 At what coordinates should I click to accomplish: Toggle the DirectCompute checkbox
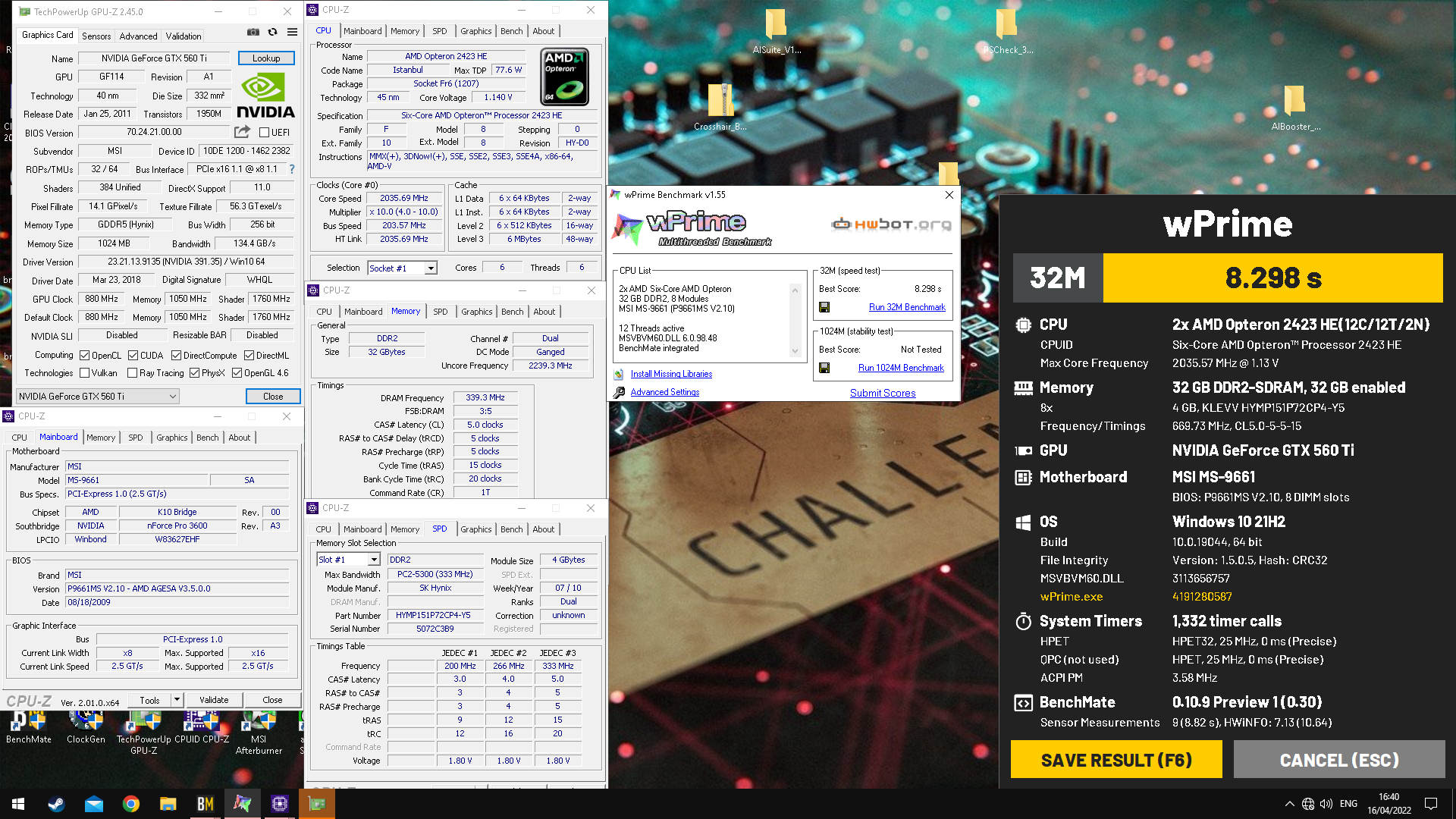pyautogui.click(x=176, y=355)
